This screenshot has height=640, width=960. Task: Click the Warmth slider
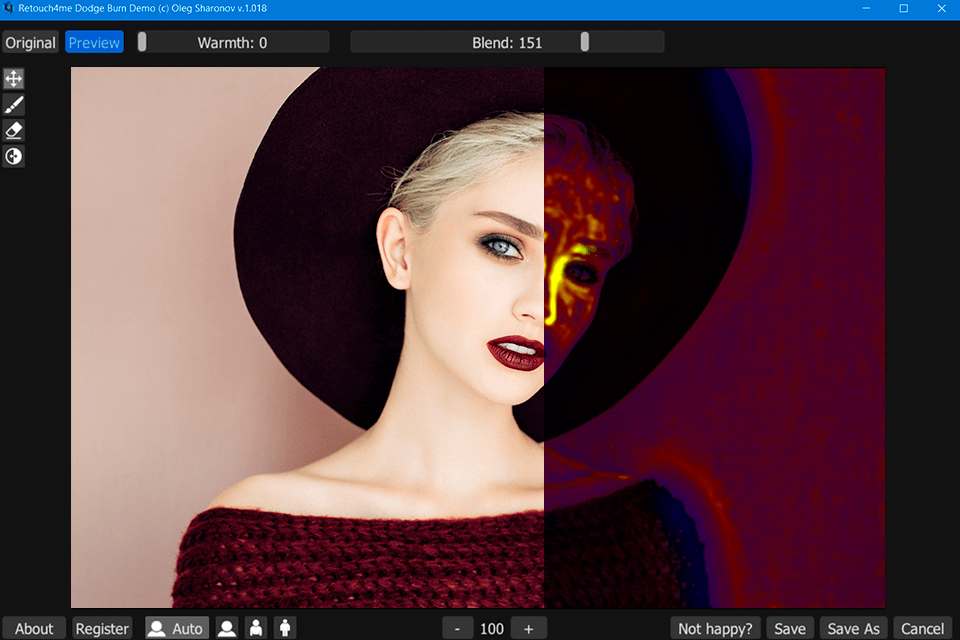tap(233, 42)
